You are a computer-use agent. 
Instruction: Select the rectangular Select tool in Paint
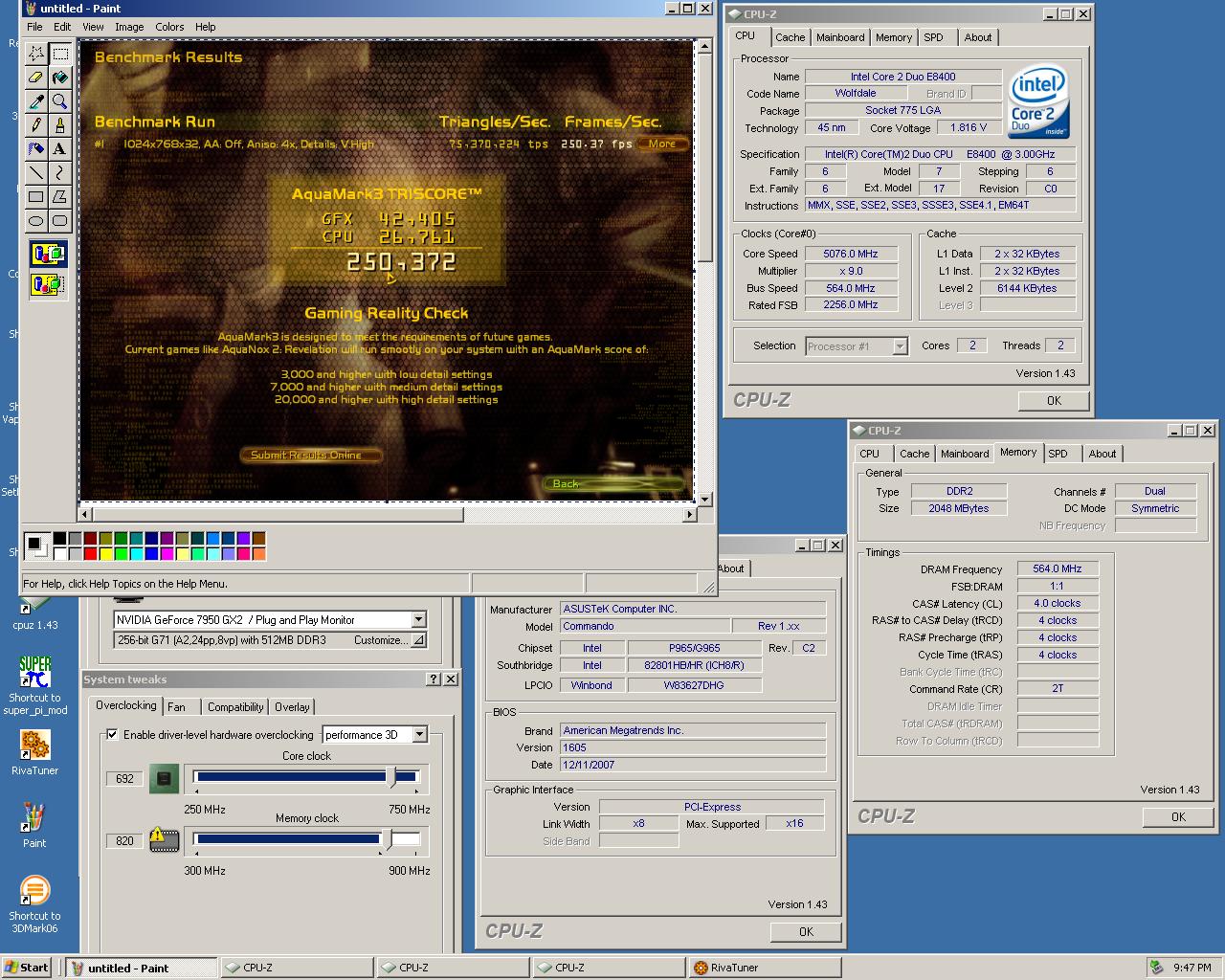(x=59, y=54)
